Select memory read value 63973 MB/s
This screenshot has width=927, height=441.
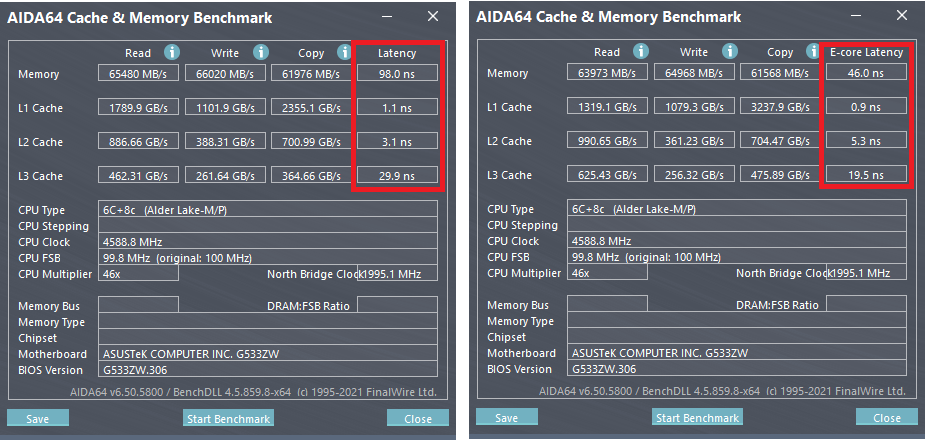[607, 72]
